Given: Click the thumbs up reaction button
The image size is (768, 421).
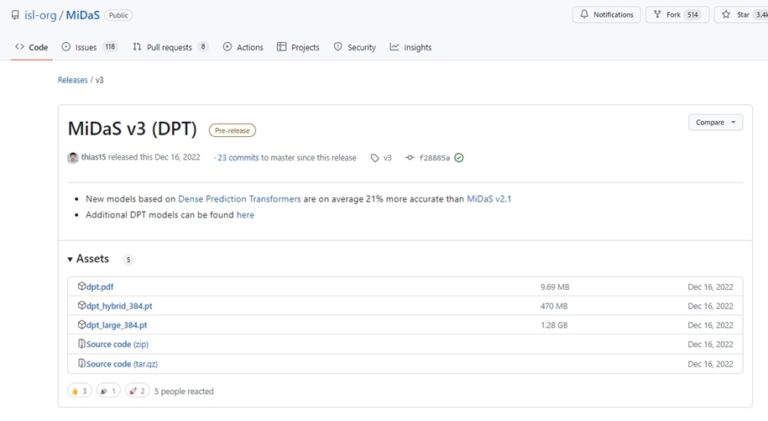Looking at the screenshot, I should click(79, 391).
